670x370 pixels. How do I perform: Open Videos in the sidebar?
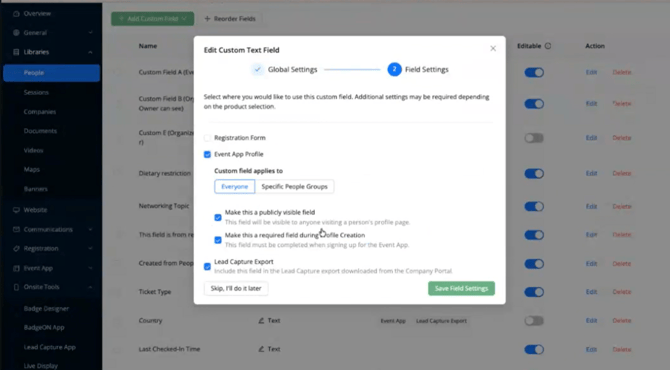coord(33,150)
